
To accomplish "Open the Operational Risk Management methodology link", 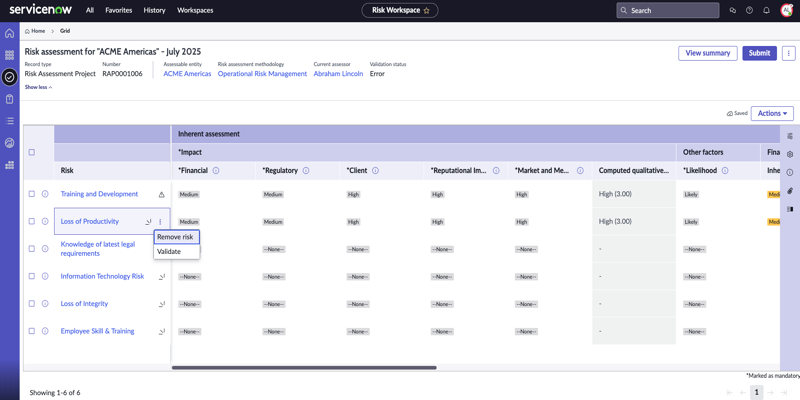I will 262,74.
